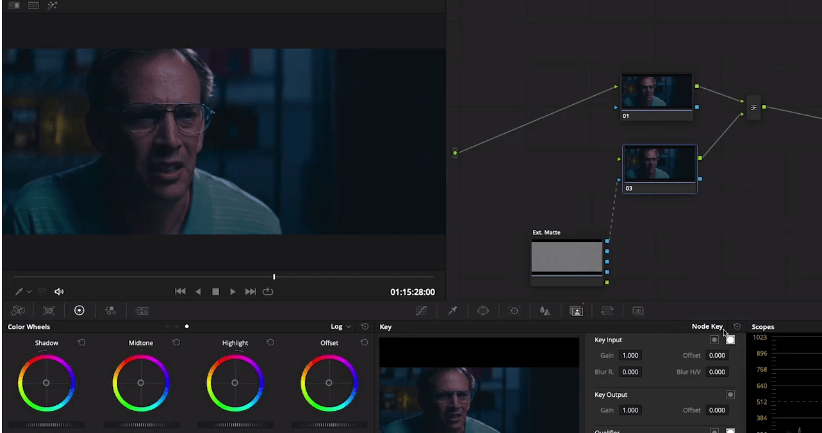Toggle the Key Input matte/mask button
822x433 pixels.
730,340
